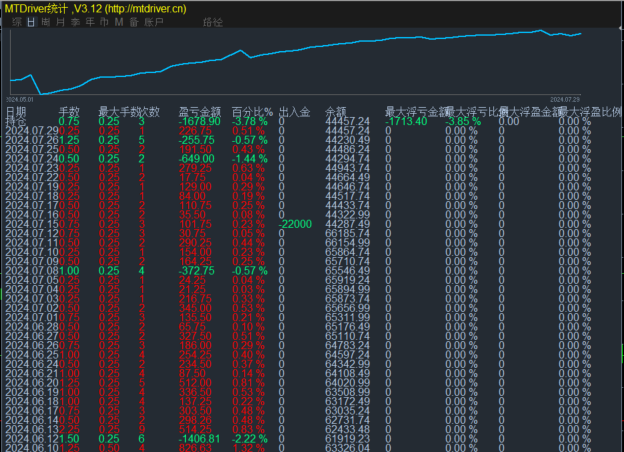Click the -3.85 % max drawdown ratio
Image resolution: width=624 pixels, height=452 pixels.
pos(463,121)
